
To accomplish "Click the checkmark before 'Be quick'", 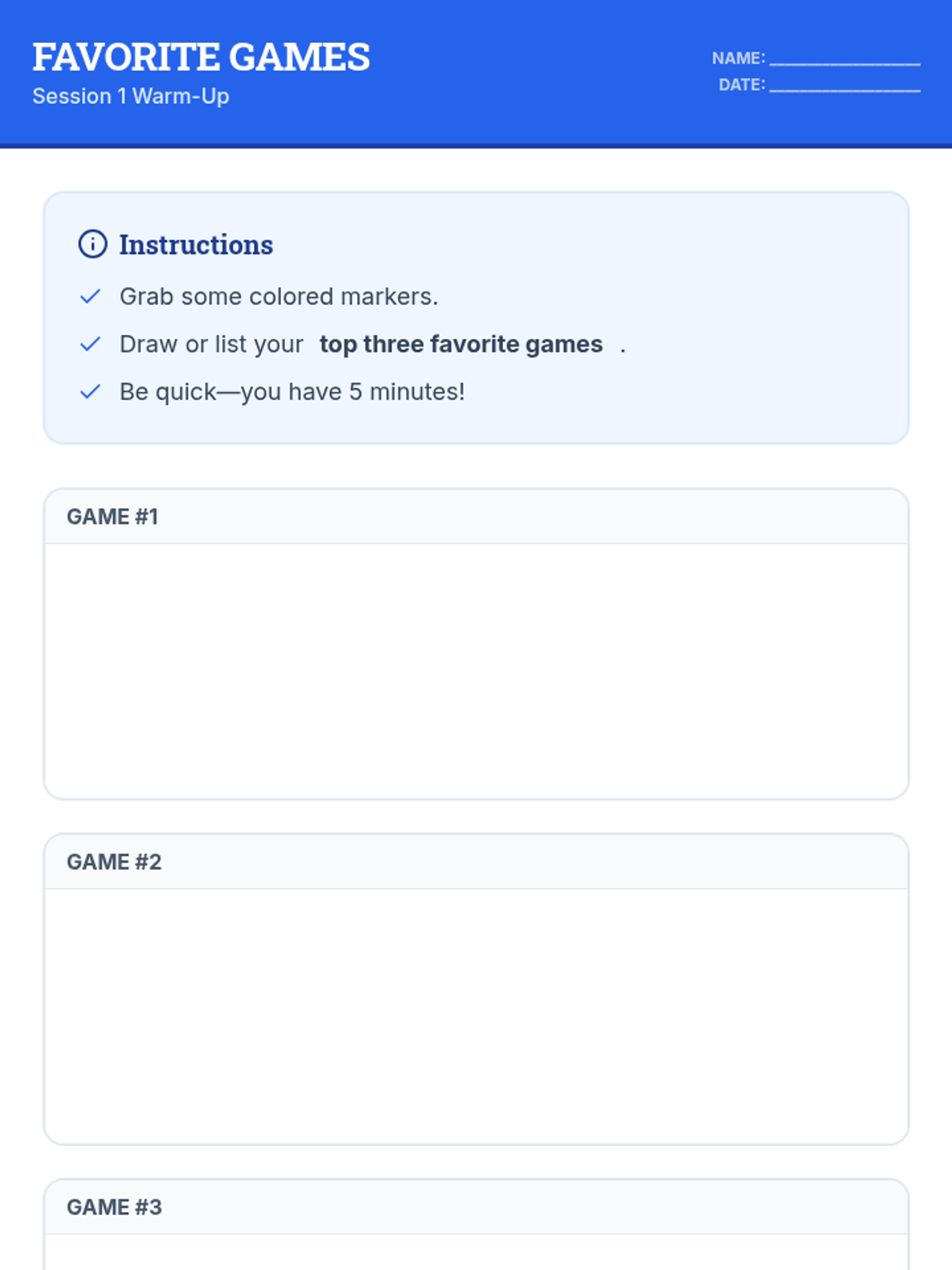I will [90, 392].
